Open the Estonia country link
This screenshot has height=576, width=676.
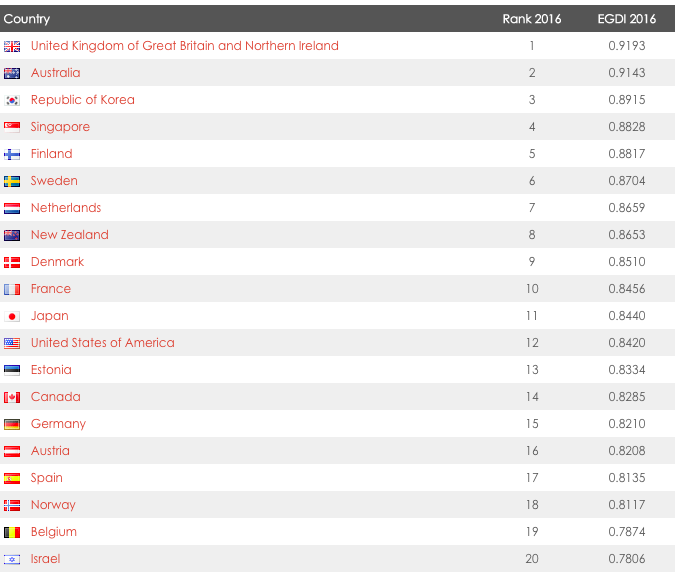pyautogui.click(x=51, y=370)
